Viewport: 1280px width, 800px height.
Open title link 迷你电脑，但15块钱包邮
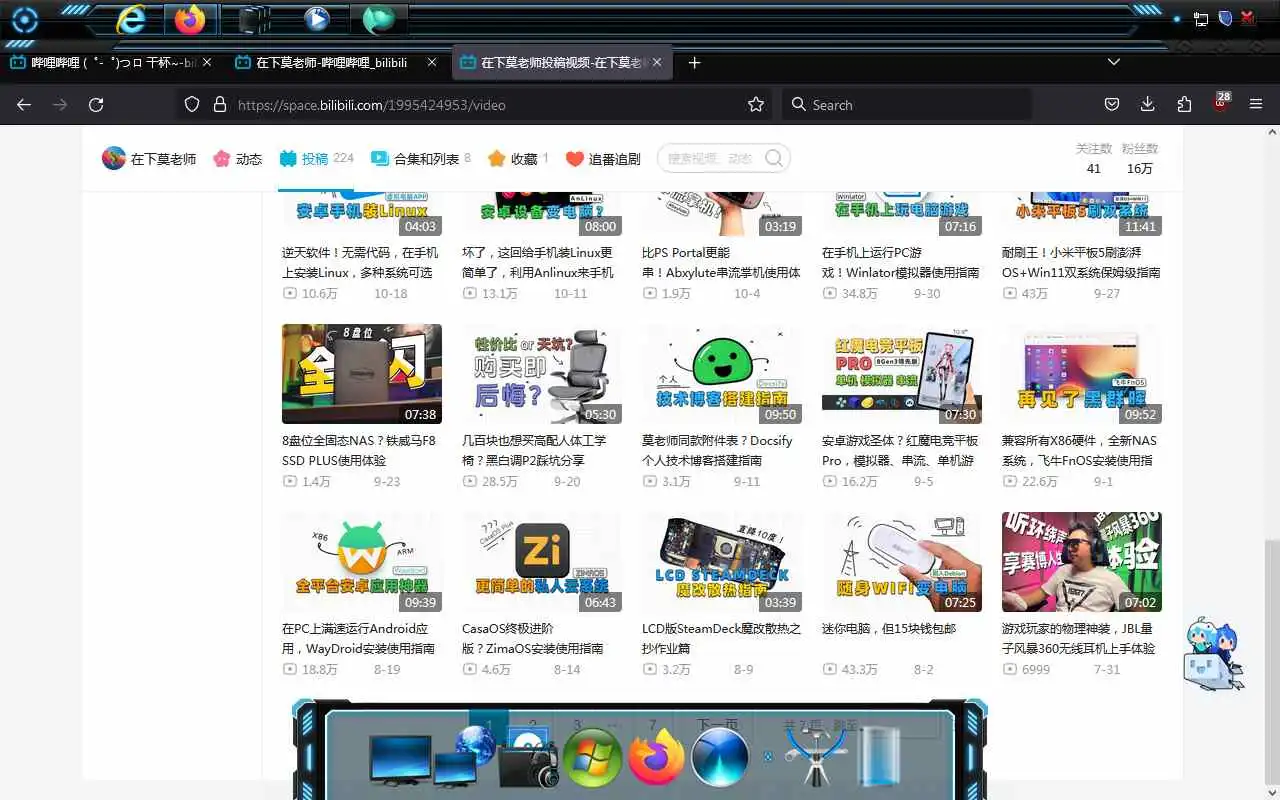[x=889, y=629]
